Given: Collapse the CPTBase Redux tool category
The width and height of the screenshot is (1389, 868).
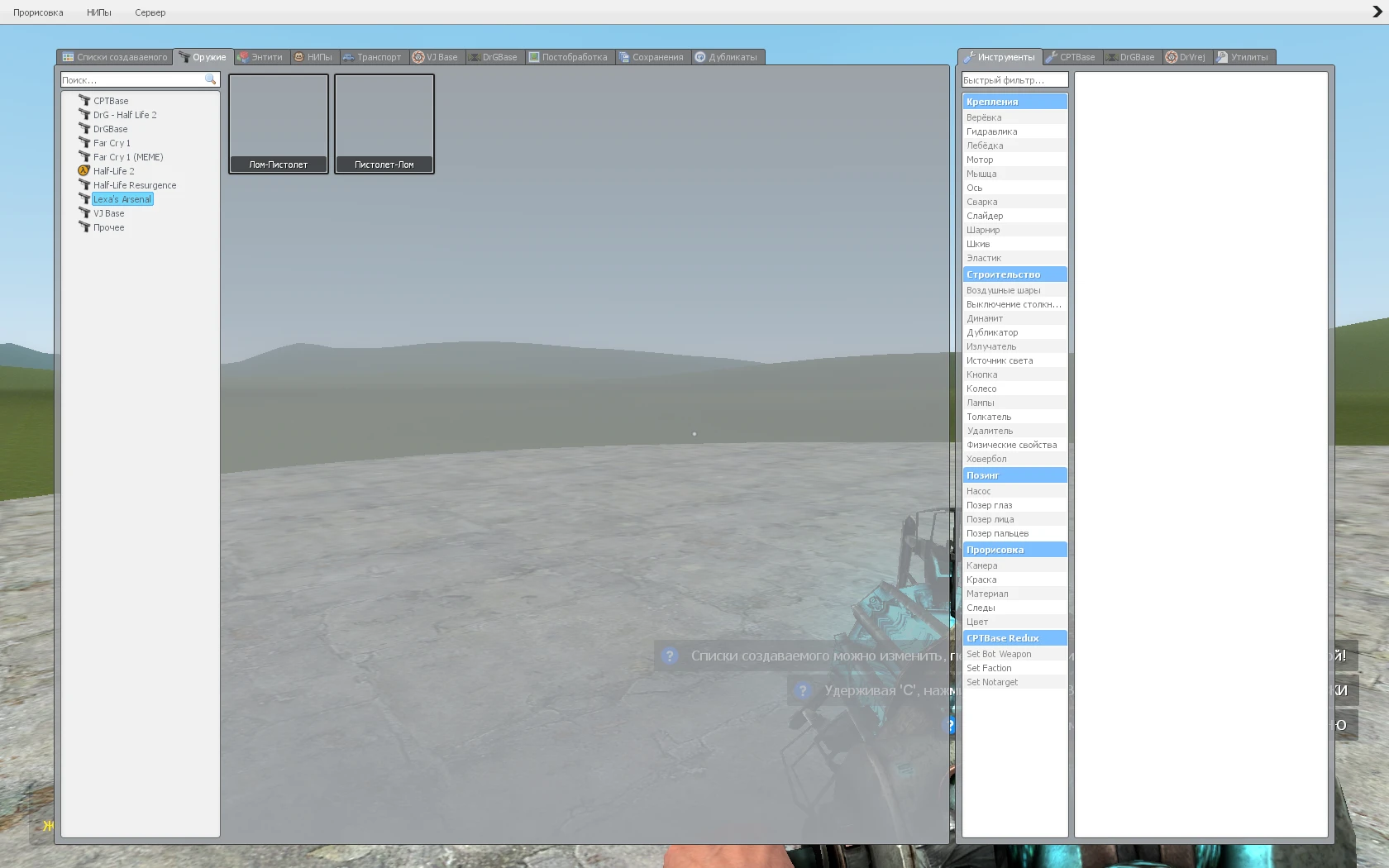Looking at the screenshot, I should point(1014,638).
